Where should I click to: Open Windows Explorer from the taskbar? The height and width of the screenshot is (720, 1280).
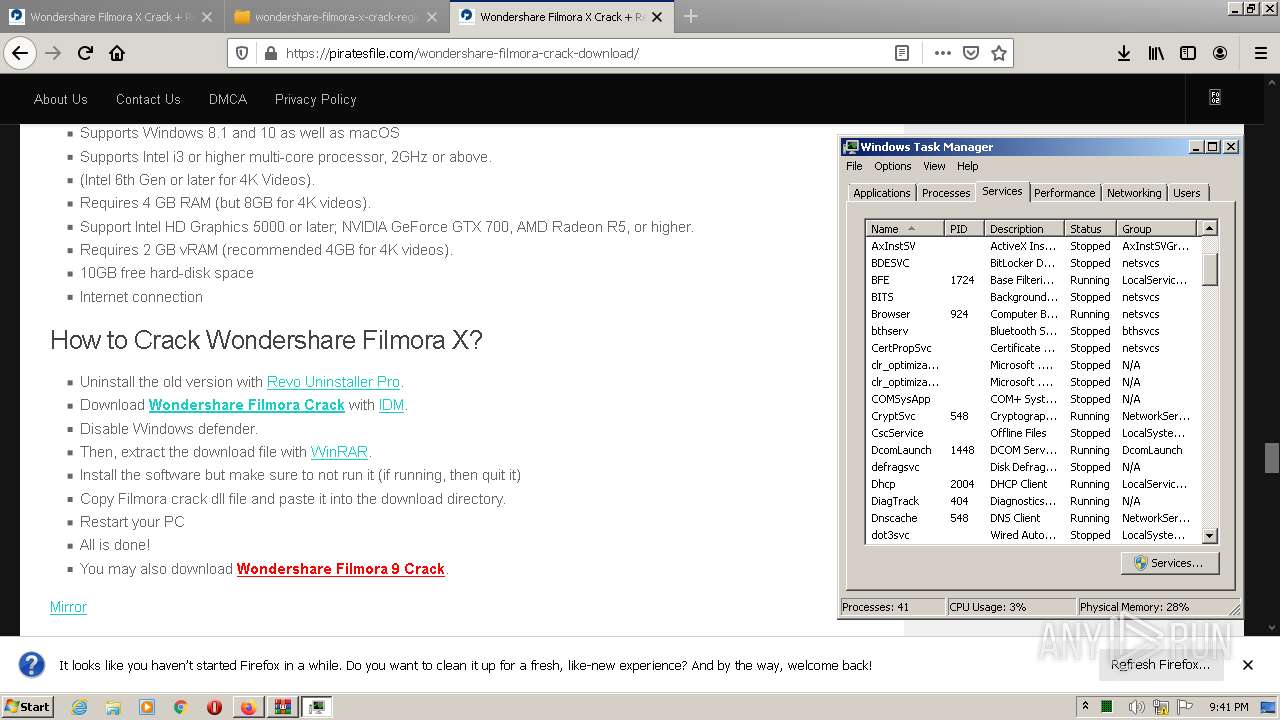tap(113, 707)
